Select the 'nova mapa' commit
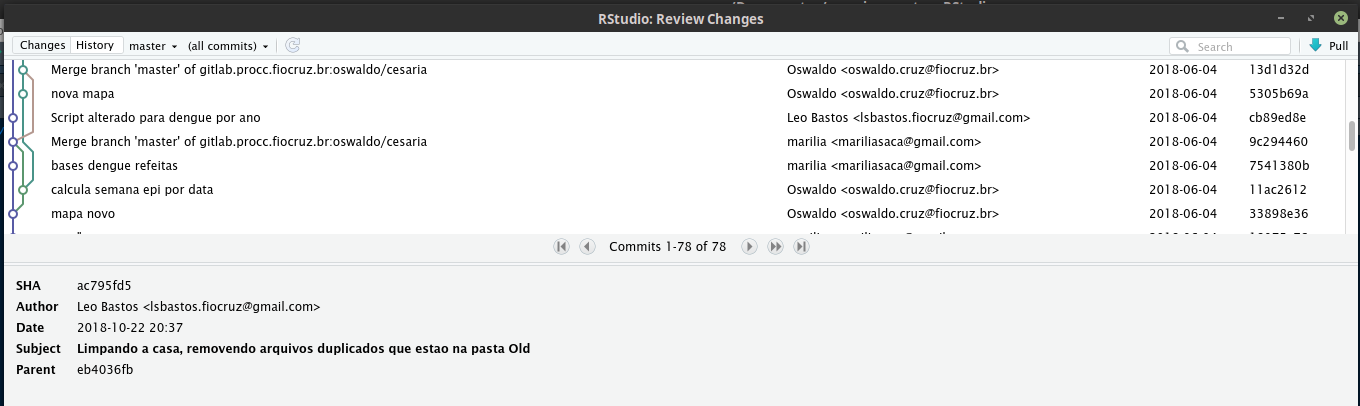This screenshot has height=406, width=1360. point(82,93)
